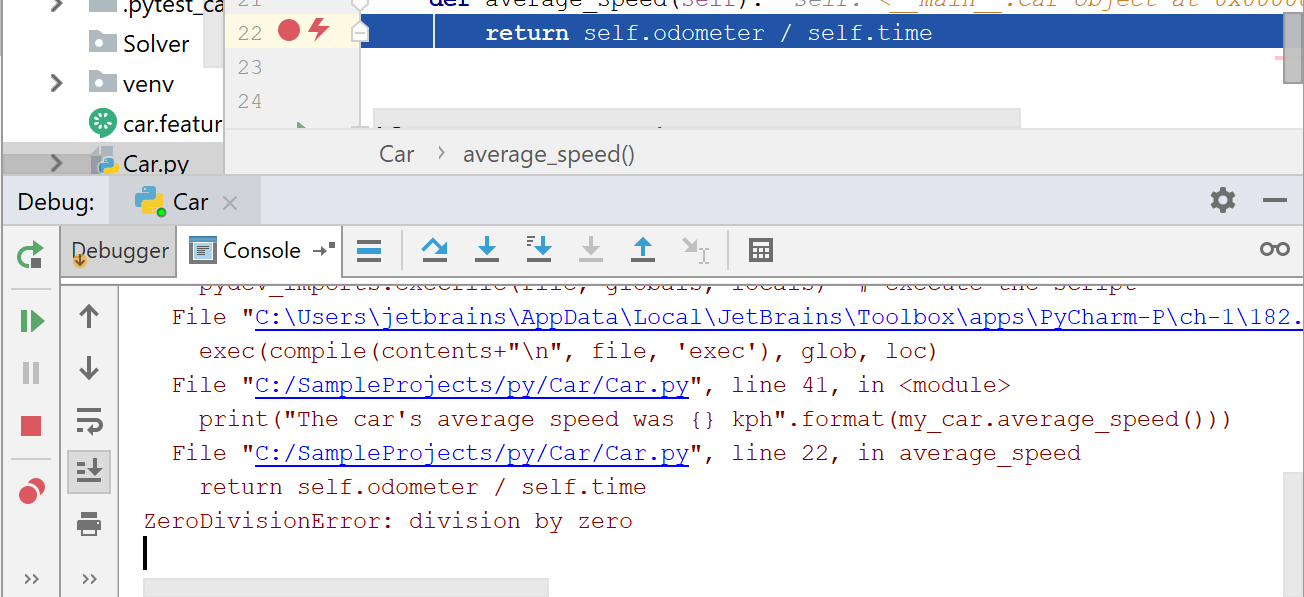Collapse average_speed method fold marker

click(360, 33)
